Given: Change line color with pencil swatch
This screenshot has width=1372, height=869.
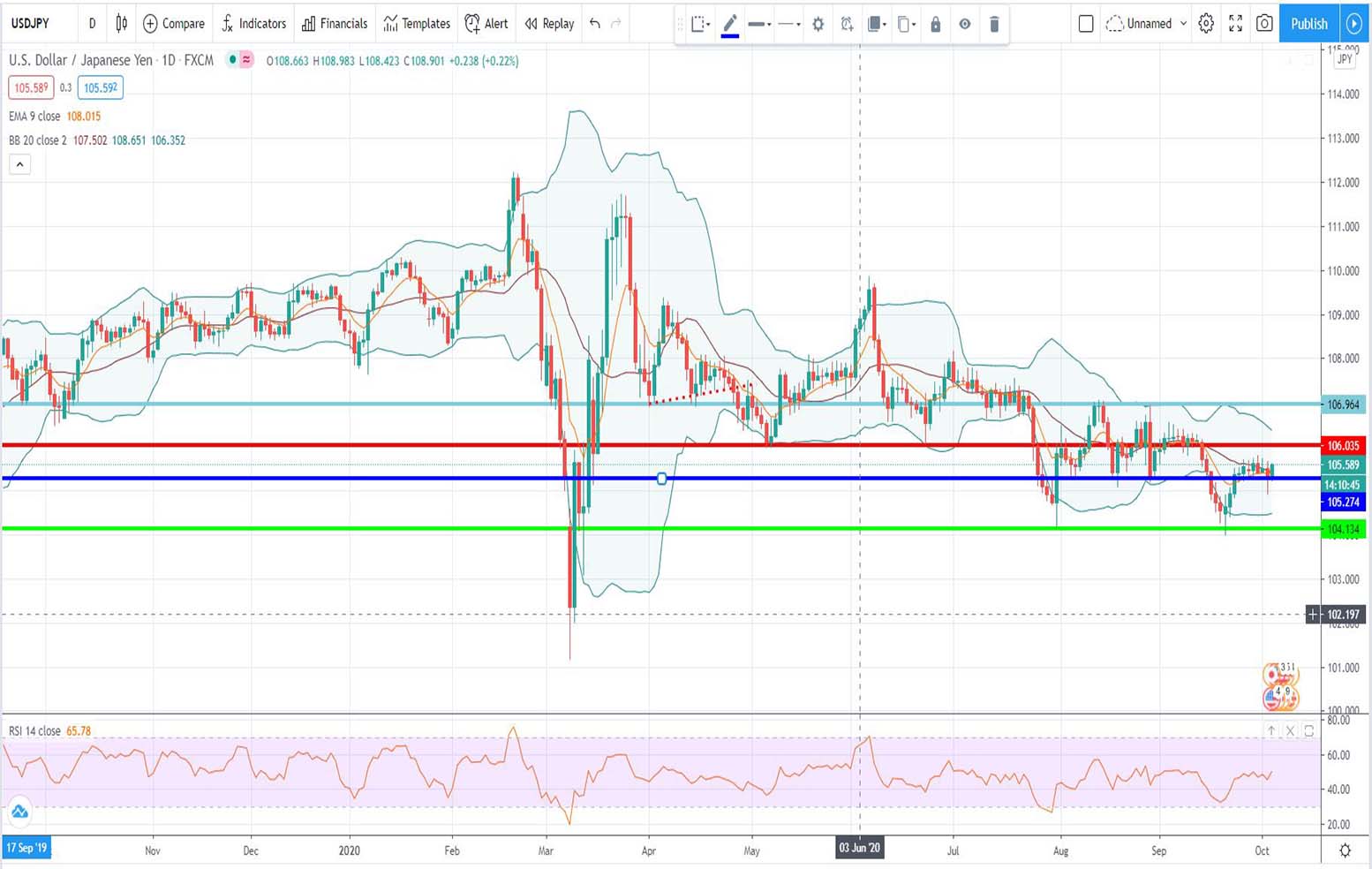Looking at the screenshot, I should [730, 25].
